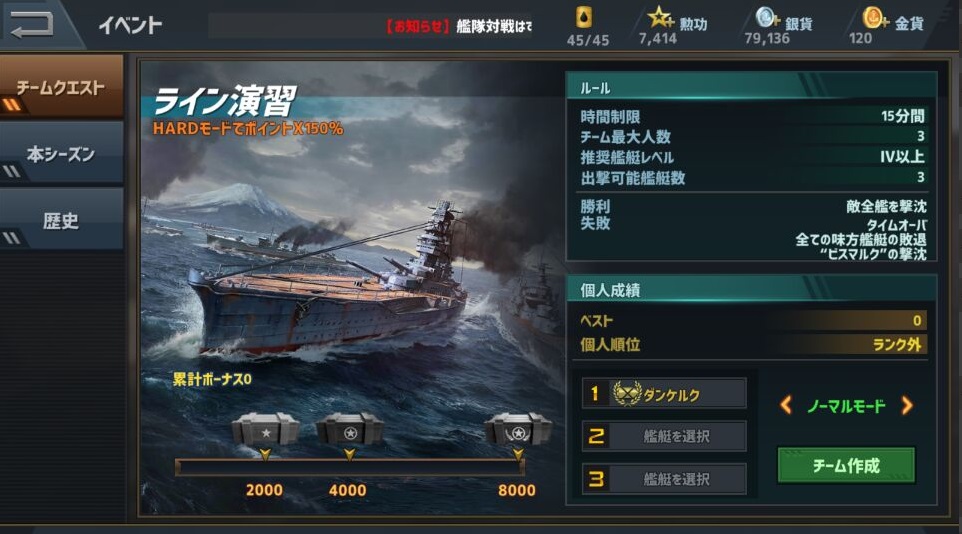
Task: Tap the 金貨 gold coin plus icon
Action: [874, 17]
